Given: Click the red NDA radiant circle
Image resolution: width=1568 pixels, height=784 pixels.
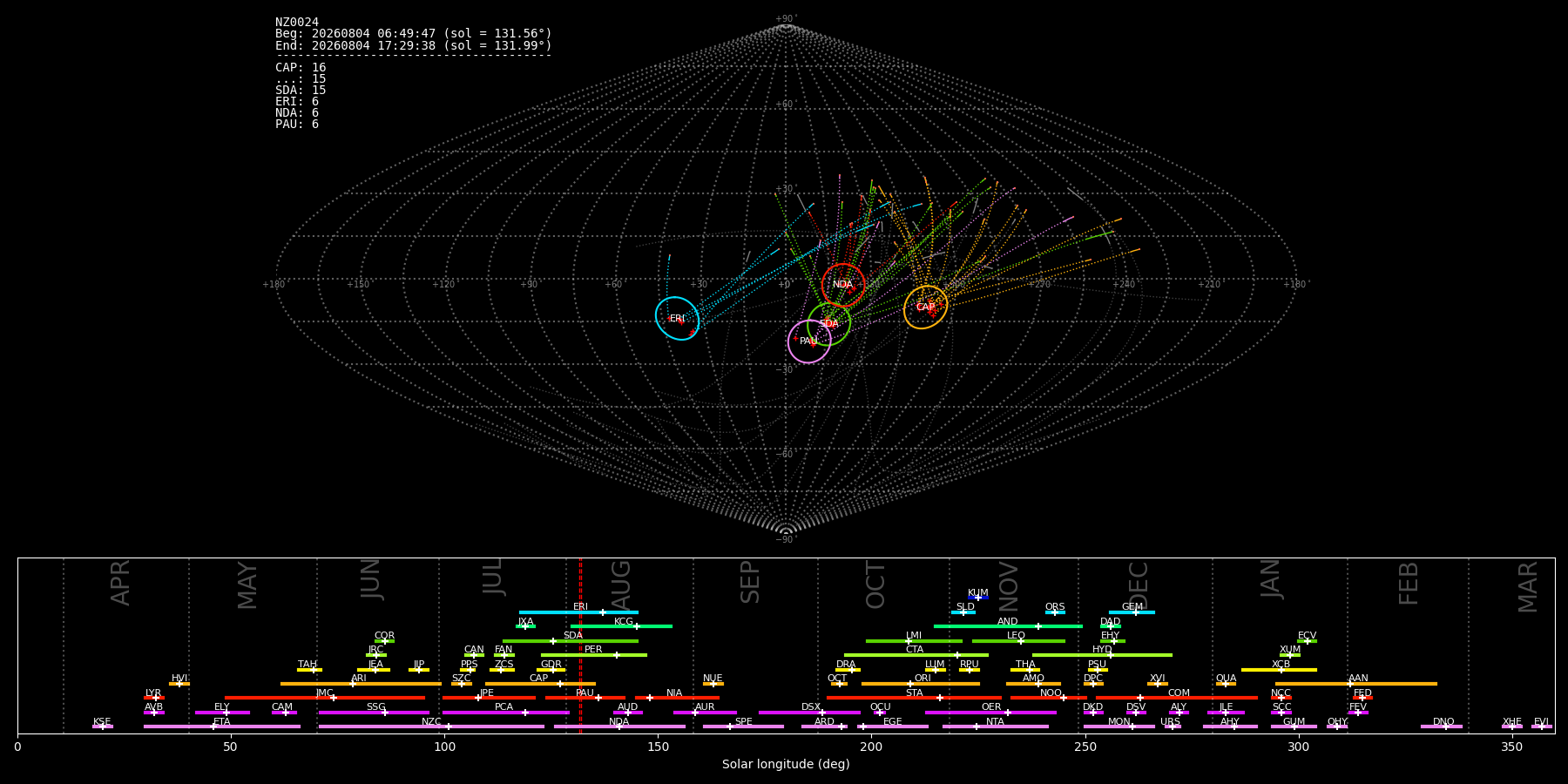Looking at the screenshot, I should point(843,285).
